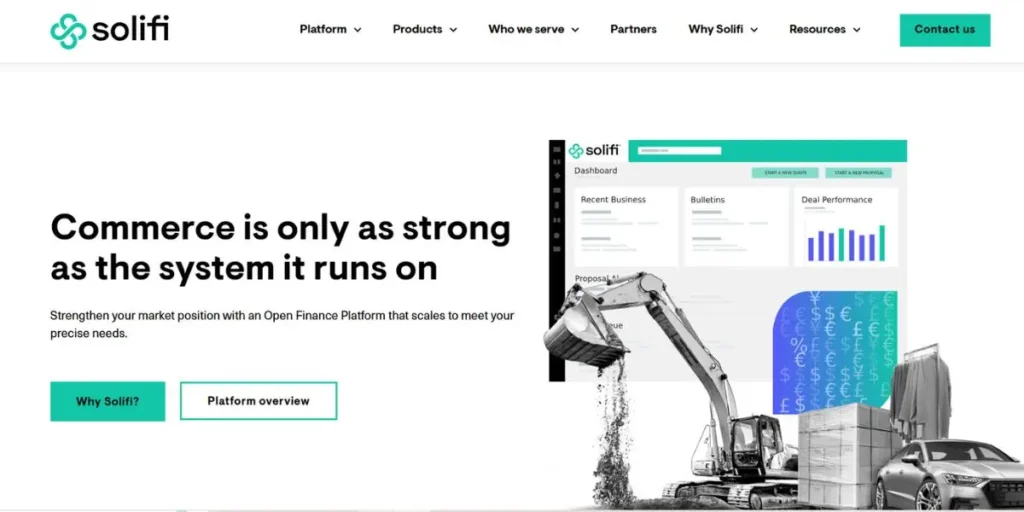Click the Dashboard title in mockup
The image size is (1024, 512).
click(x=596, y=170)
